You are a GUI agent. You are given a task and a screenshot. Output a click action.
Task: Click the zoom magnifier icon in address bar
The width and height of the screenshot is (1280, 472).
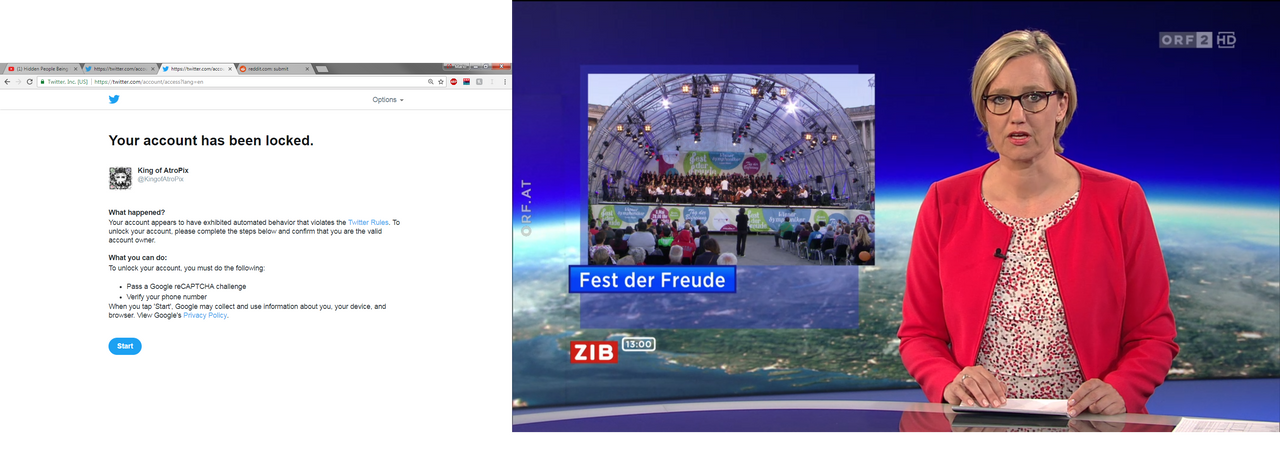coord(431,82)
